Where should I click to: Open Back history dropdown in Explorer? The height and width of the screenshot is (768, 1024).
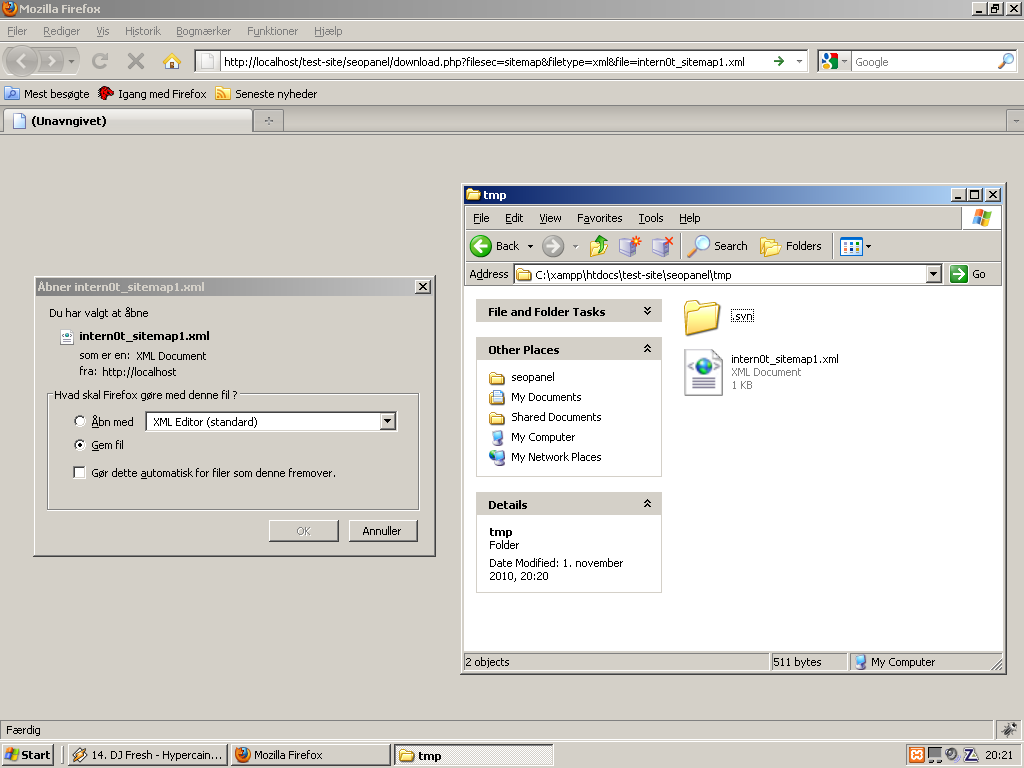click(530, 247)
